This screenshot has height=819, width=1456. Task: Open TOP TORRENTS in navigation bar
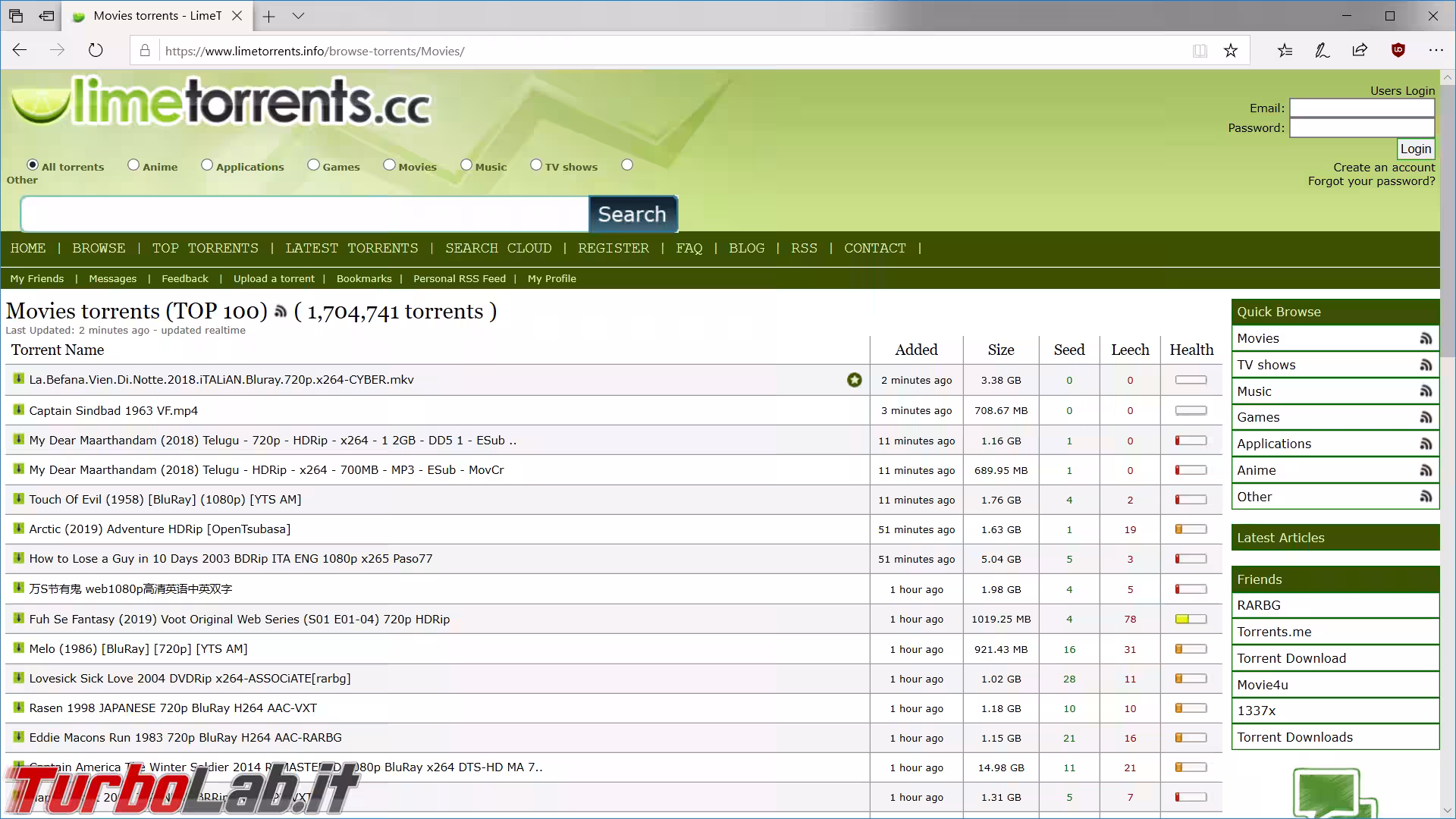[205, 248]
